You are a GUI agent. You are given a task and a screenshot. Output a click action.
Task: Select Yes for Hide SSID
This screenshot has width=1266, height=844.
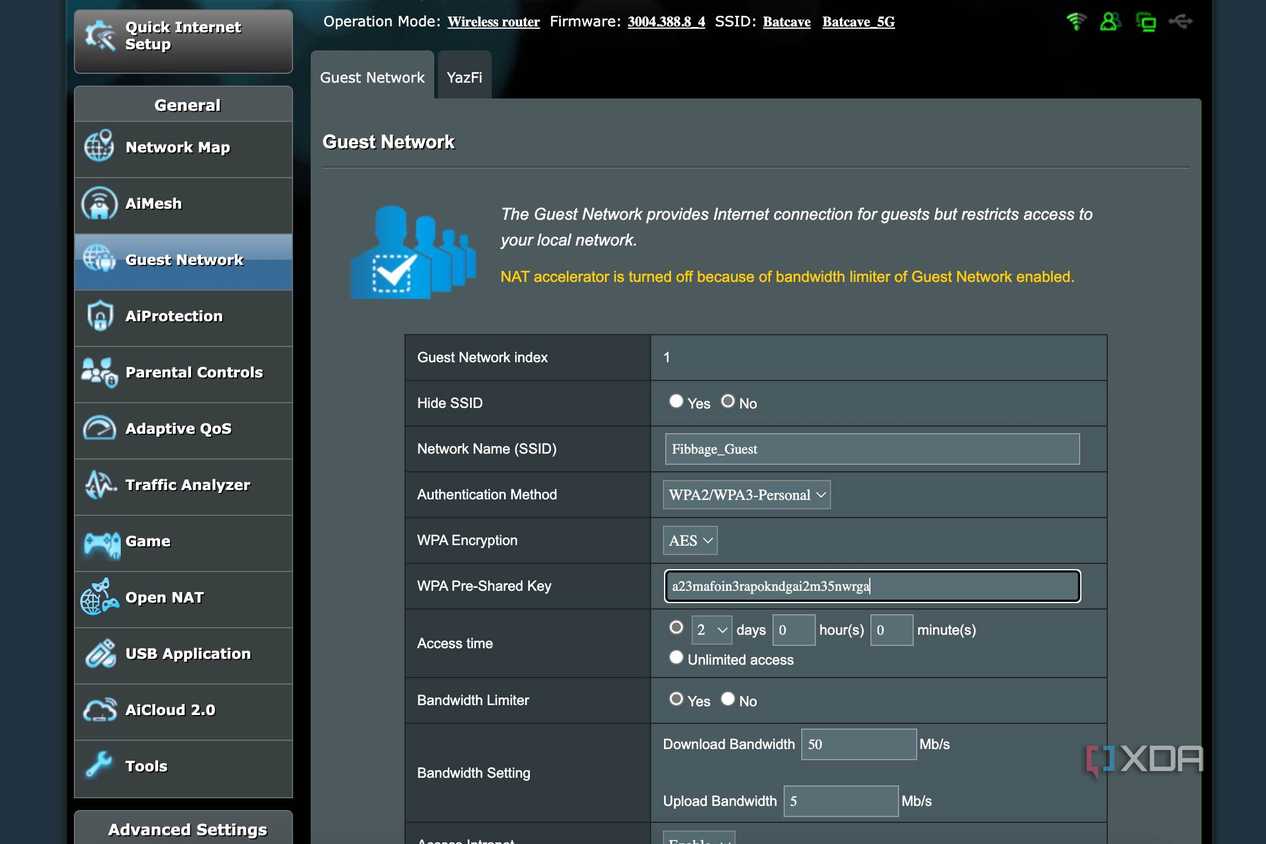coord(676,401)
